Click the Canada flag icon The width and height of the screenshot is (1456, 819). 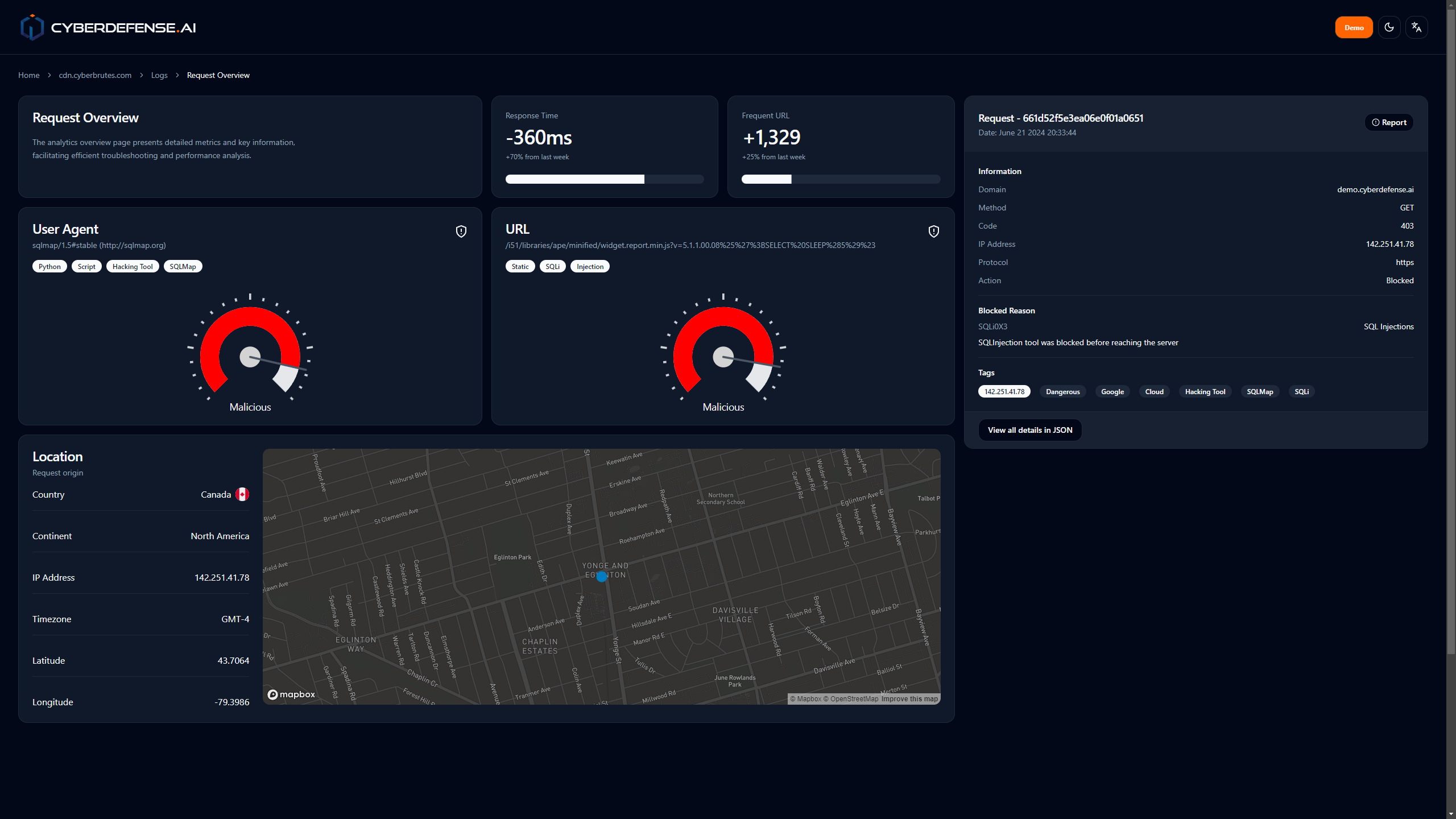tap(242, 494)
